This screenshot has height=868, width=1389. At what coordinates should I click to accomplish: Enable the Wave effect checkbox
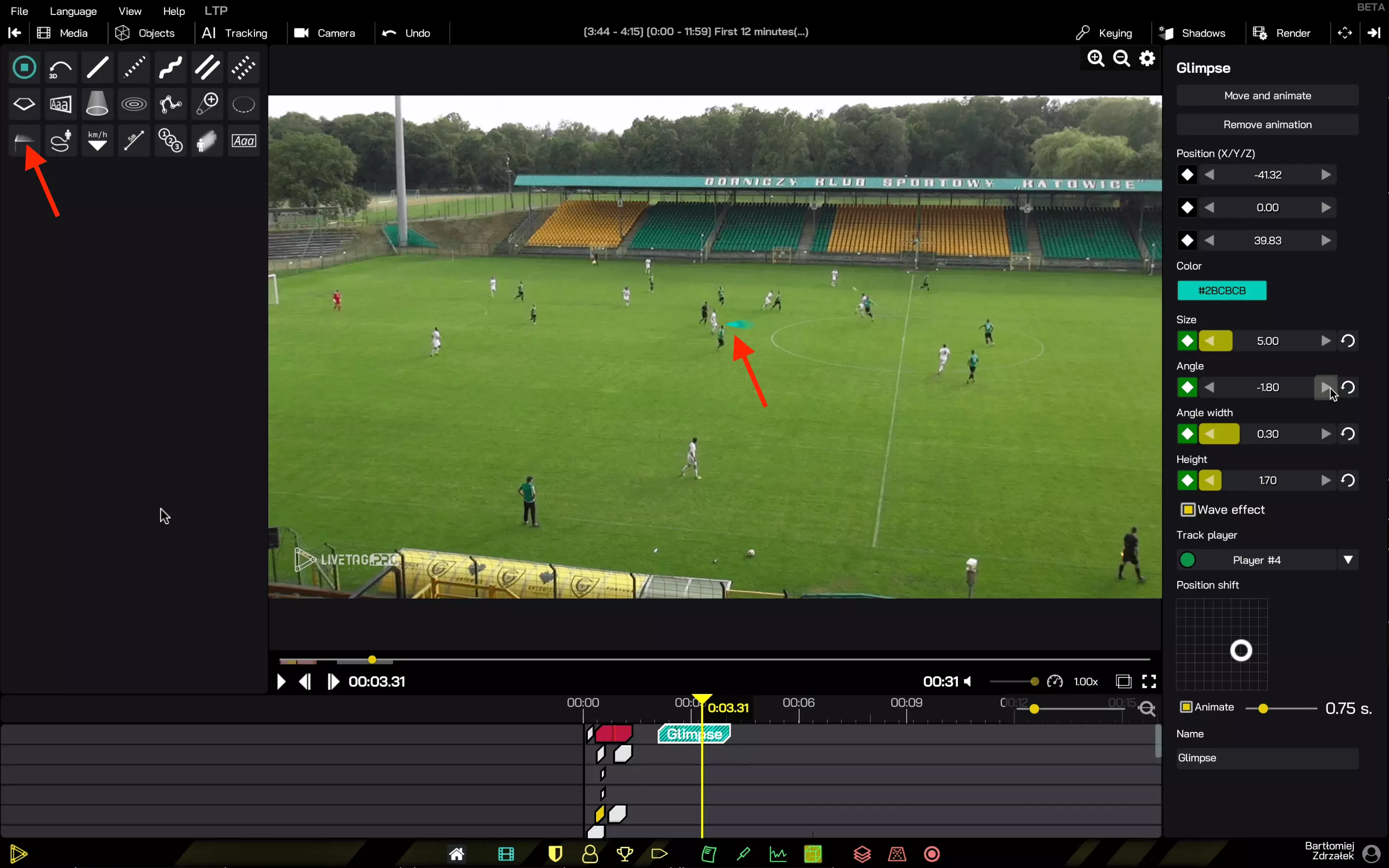click(1187, 510)
